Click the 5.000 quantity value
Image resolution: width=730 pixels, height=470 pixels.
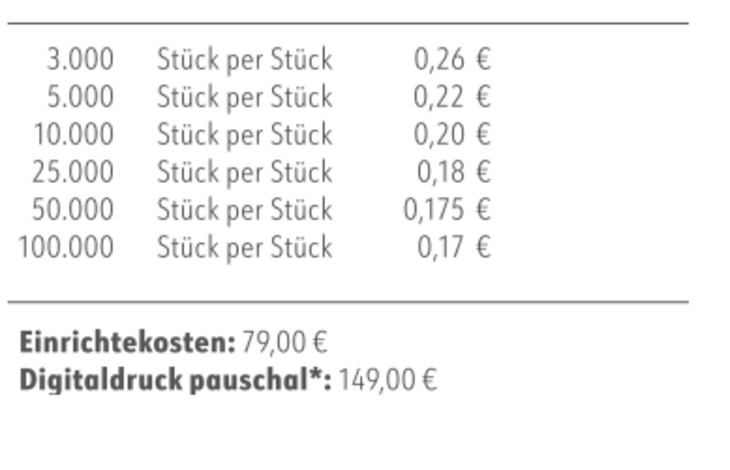[x=81, y=97]
